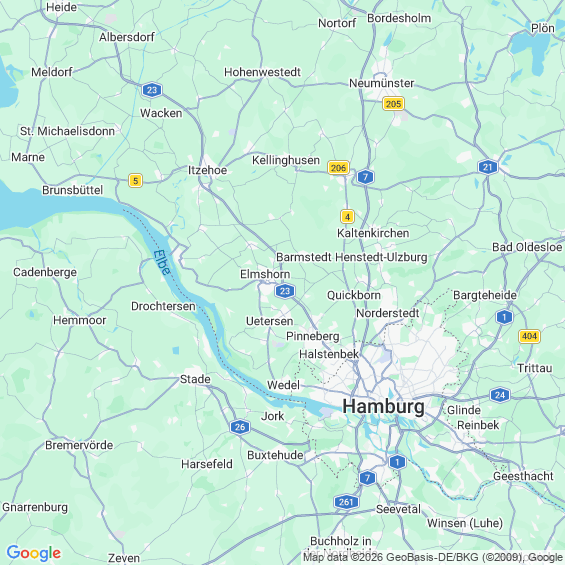
Task: Click the A24 highway shield east of Hamburg
Action: click(500, 395)
